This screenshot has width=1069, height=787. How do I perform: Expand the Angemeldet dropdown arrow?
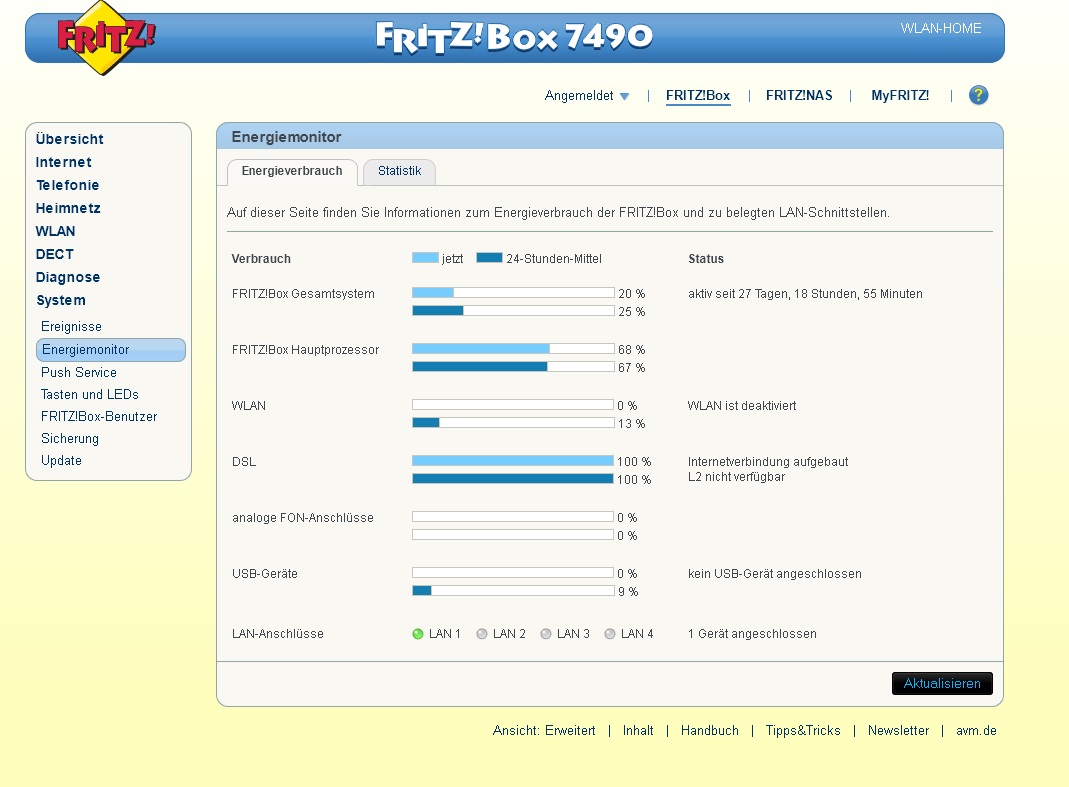coord(624,97)
